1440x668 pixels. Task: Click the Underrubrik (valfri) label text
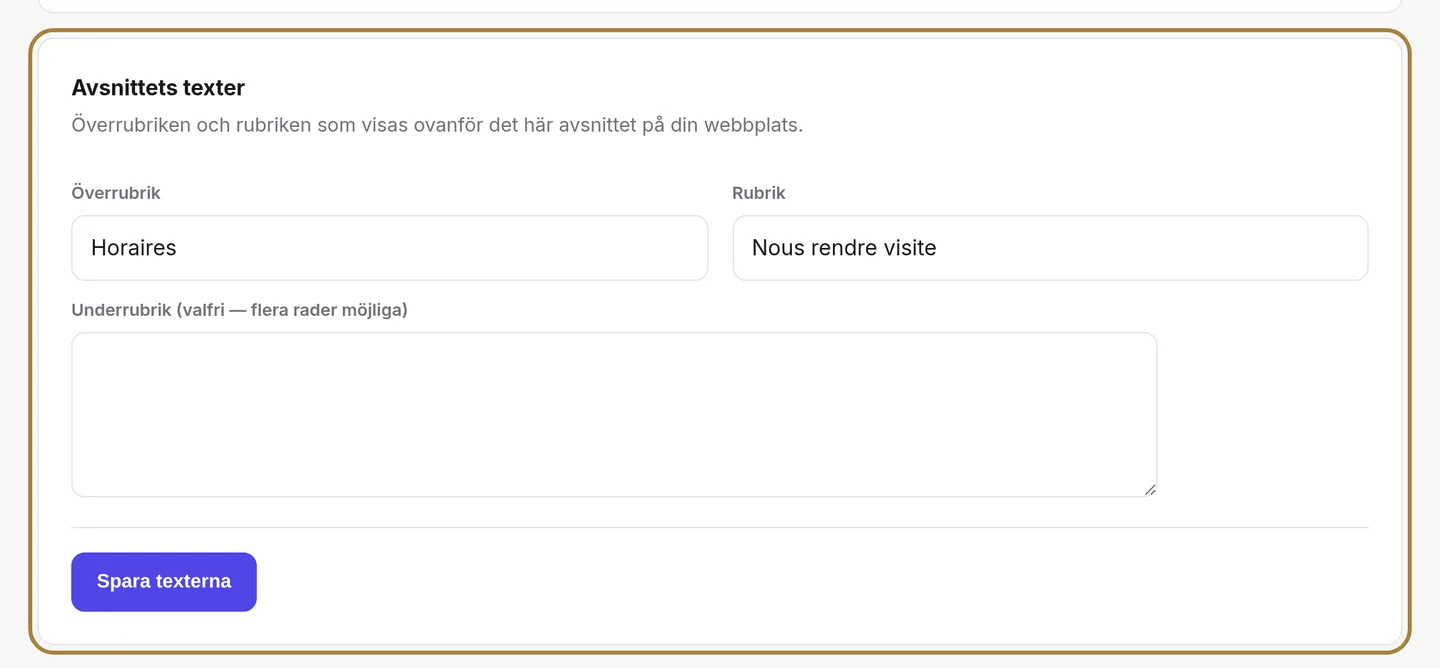click(240, 310)
